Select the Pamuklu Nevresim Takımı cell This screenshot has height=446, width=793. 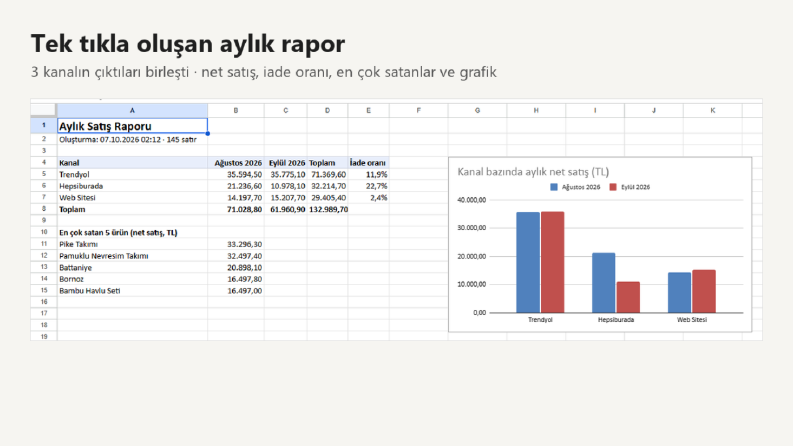pos(132,255)
